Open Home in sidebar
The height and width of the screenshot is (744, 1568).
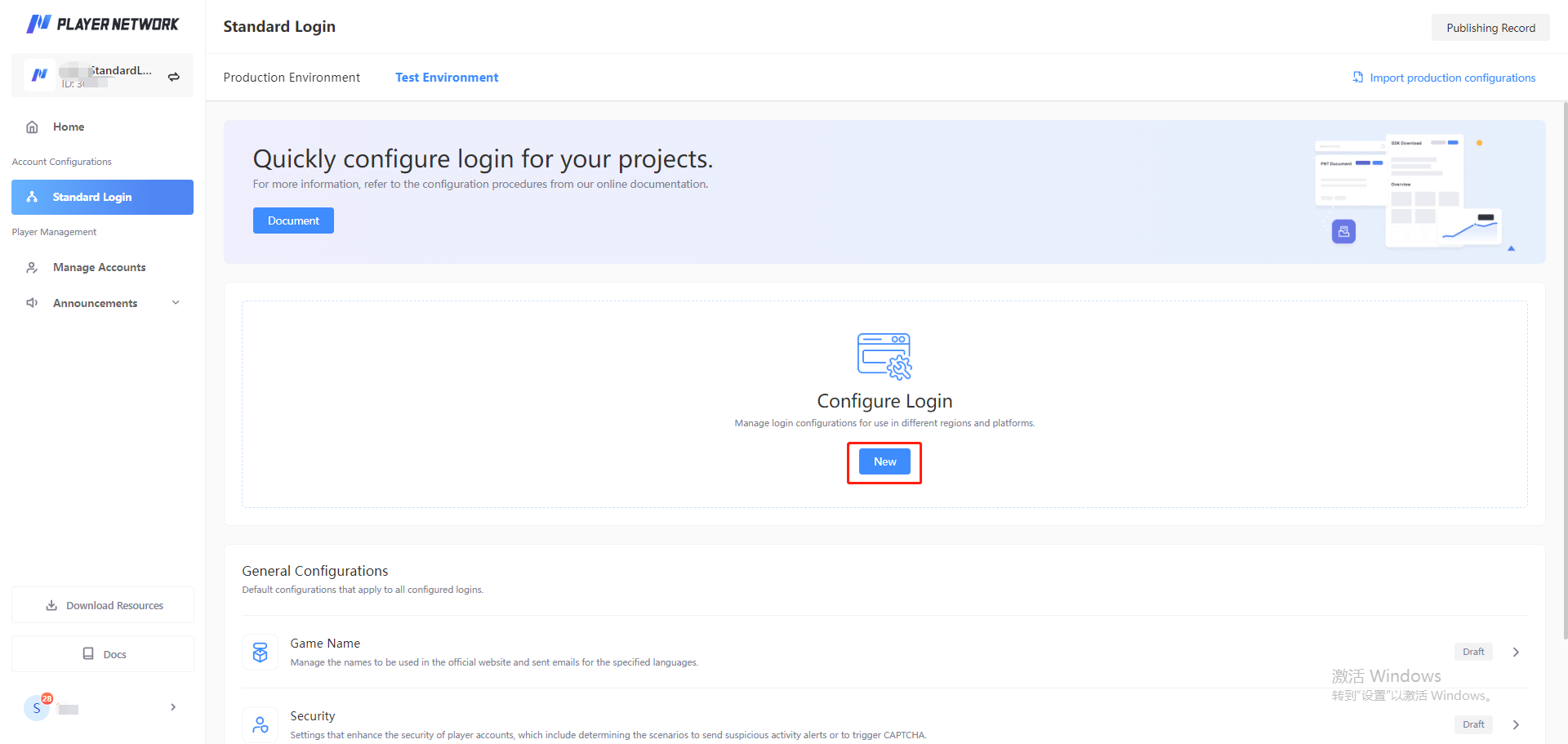point(102,127)
